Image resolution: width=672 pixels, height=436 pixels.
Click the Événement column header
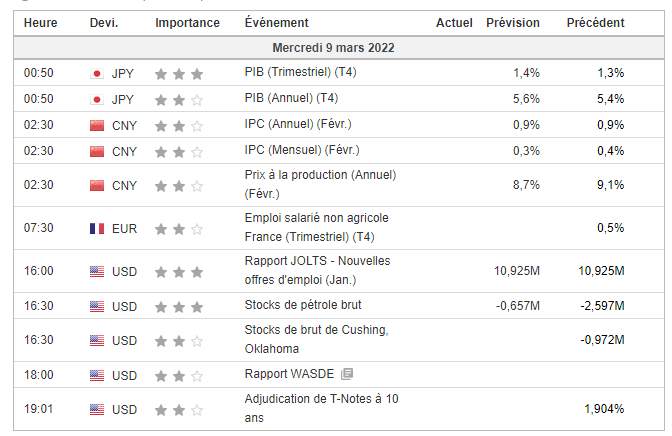coord(276,23)
